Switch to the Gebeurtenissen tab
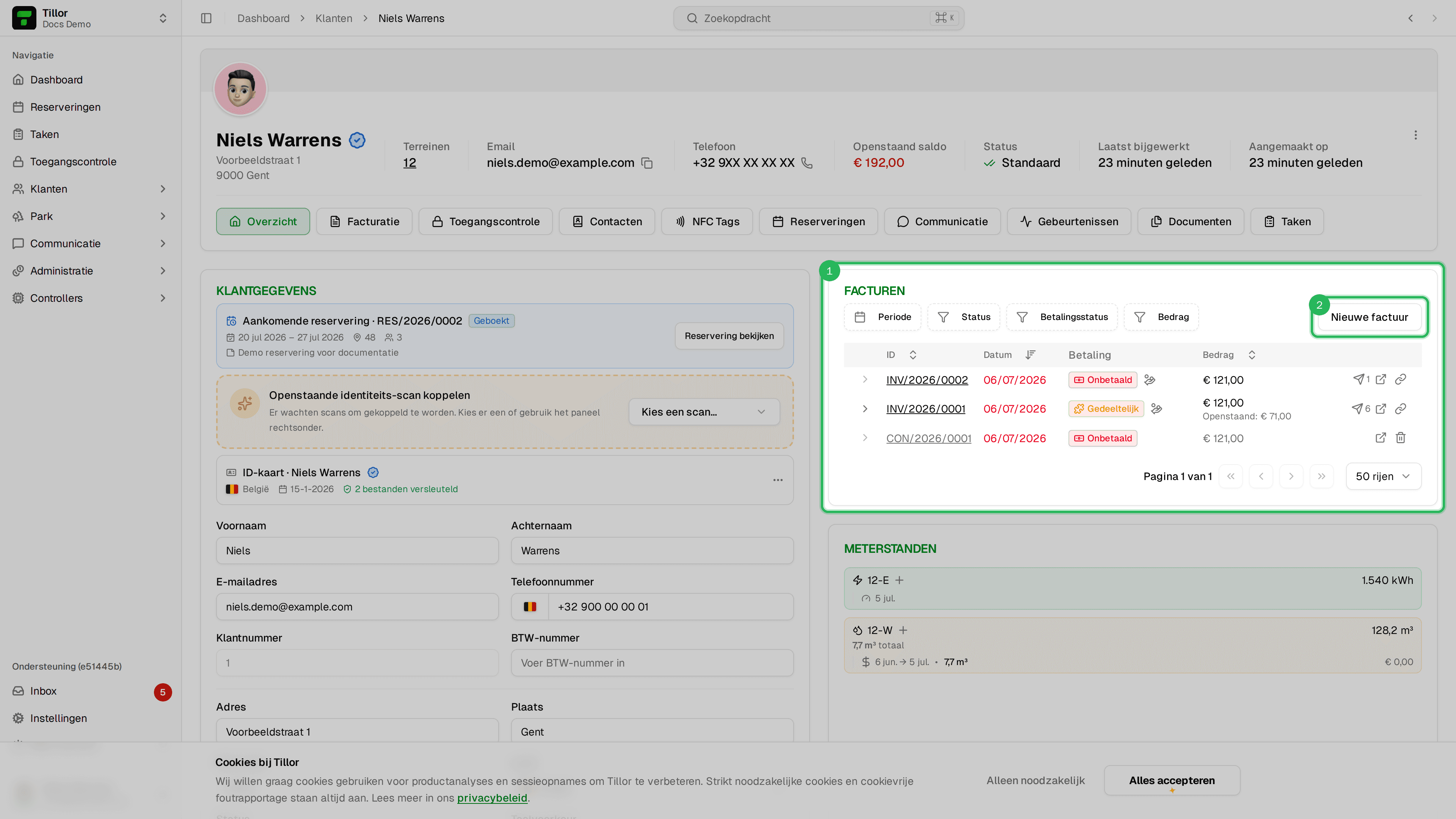This screenshot has height=819, width=1456. (1068, 221)
